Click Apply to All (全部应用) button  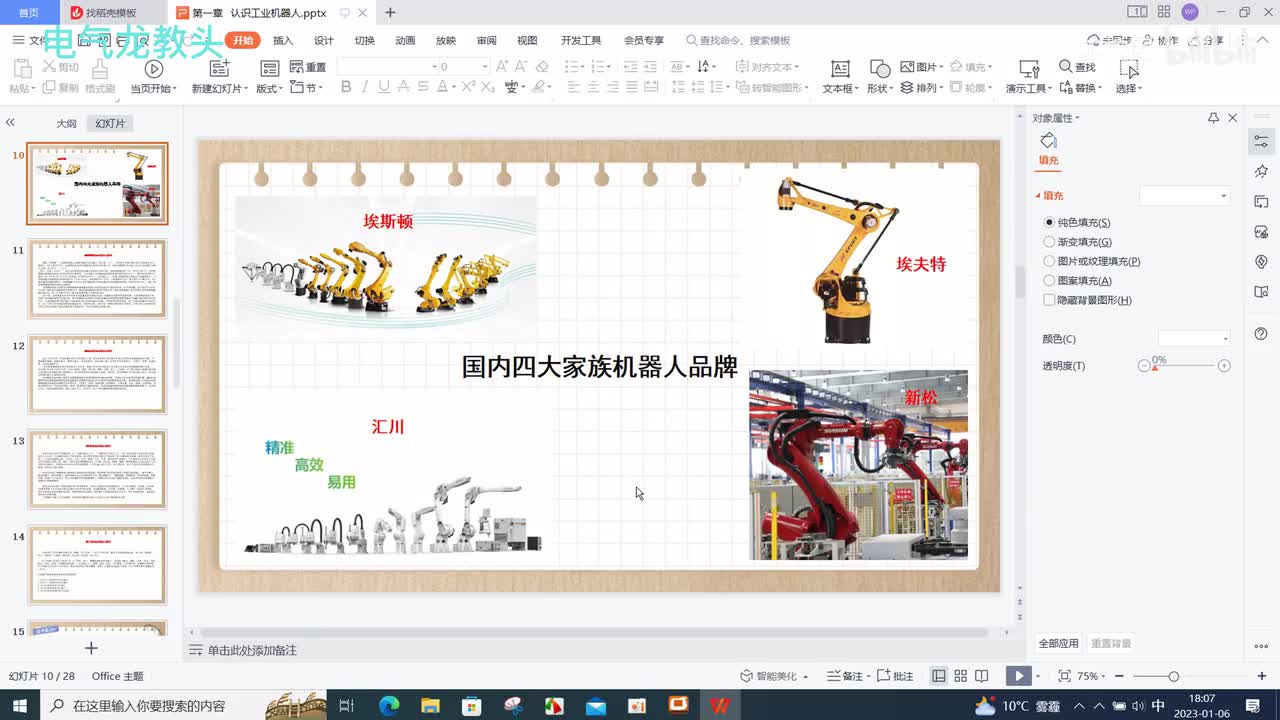(x=1058, y=643)
